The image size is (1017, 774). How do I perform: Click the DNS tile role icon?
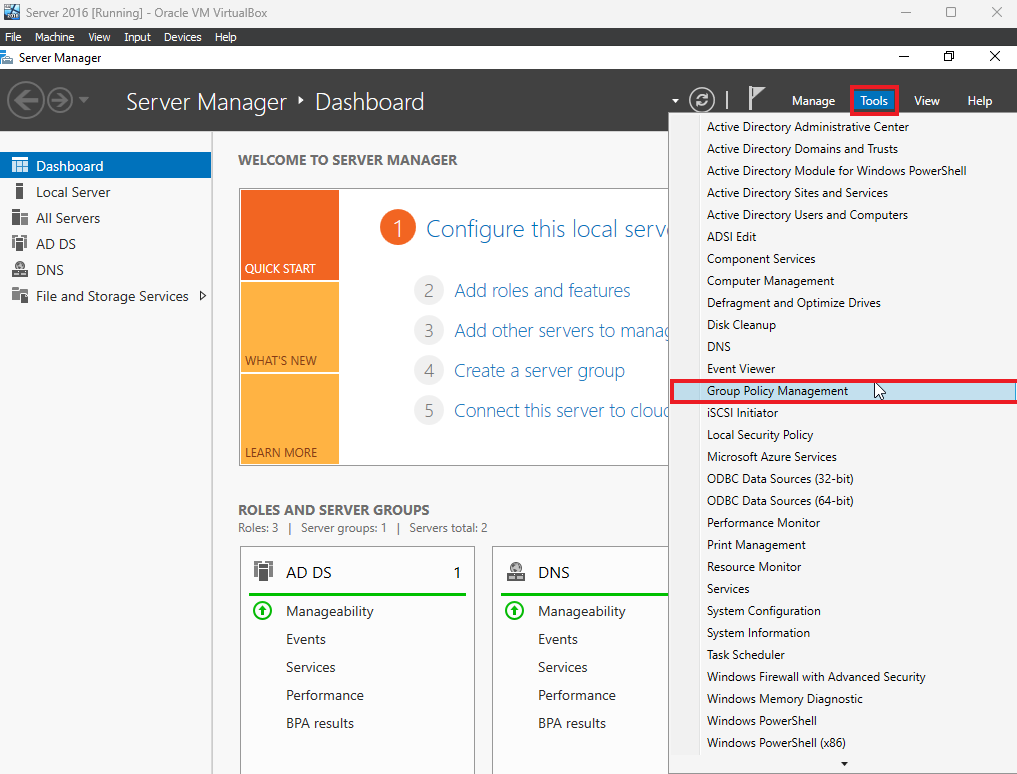516,572
